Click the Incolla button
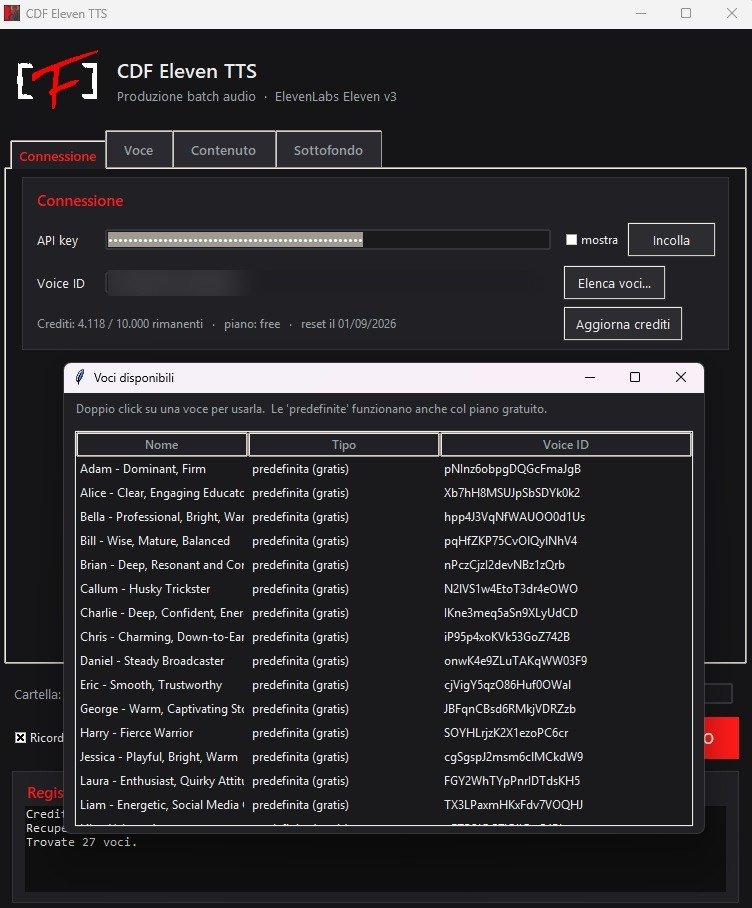The width and height of the screenshot is (752, 908). (x=671, y=240)
